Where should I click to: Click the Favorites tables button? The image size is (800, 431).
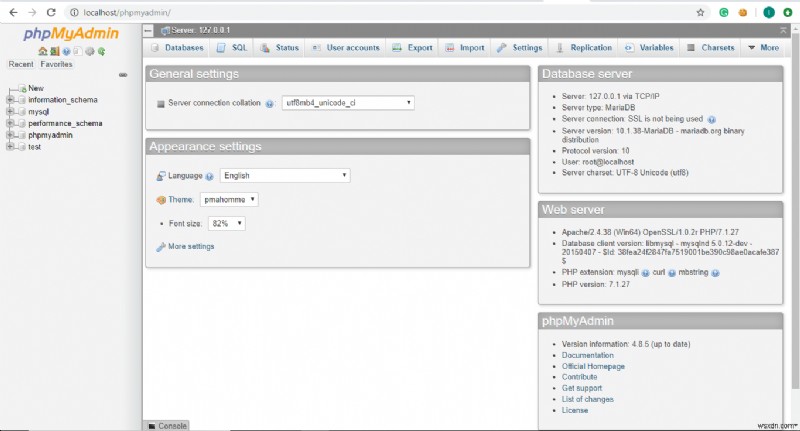56,64
